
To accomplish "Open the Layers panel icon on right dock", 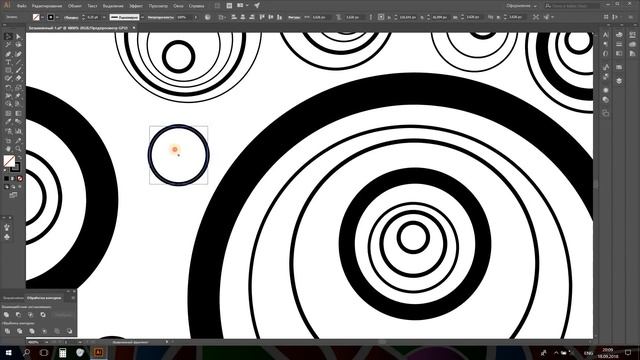I will click(619, 81).
